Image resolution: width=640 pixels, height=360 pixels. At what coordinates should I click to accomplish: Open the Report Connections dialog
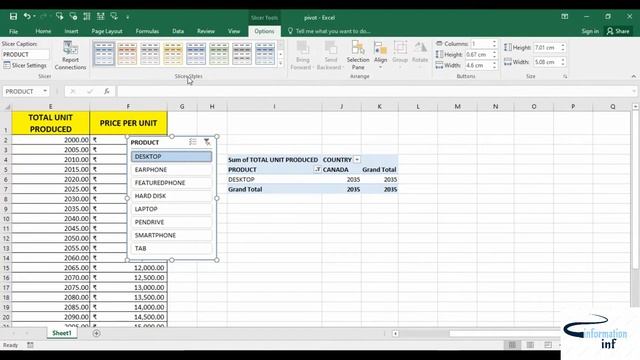tap(70, 56)
